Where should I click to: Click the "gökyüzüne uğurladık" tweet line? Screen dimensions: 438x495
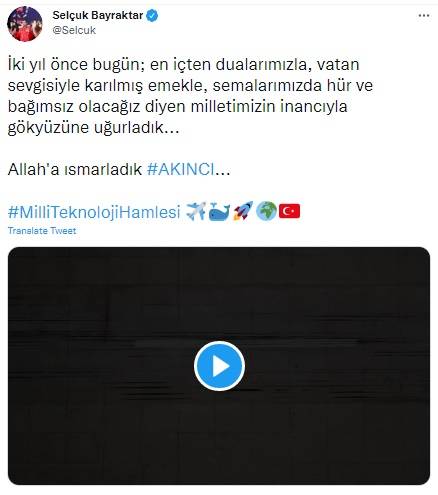pyautogui.click(x=94, y=128)
